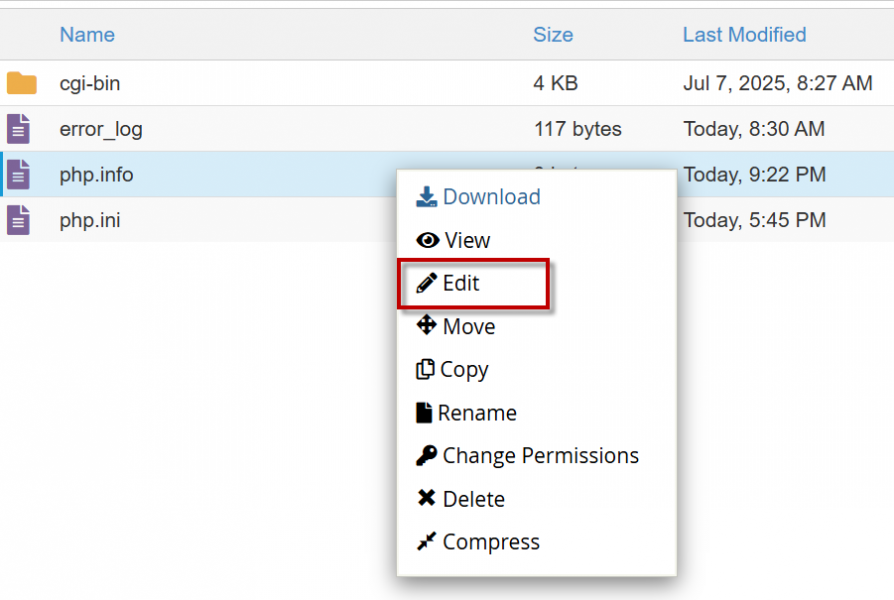Click the Download arrow icon in context menu

coord(427,197)
